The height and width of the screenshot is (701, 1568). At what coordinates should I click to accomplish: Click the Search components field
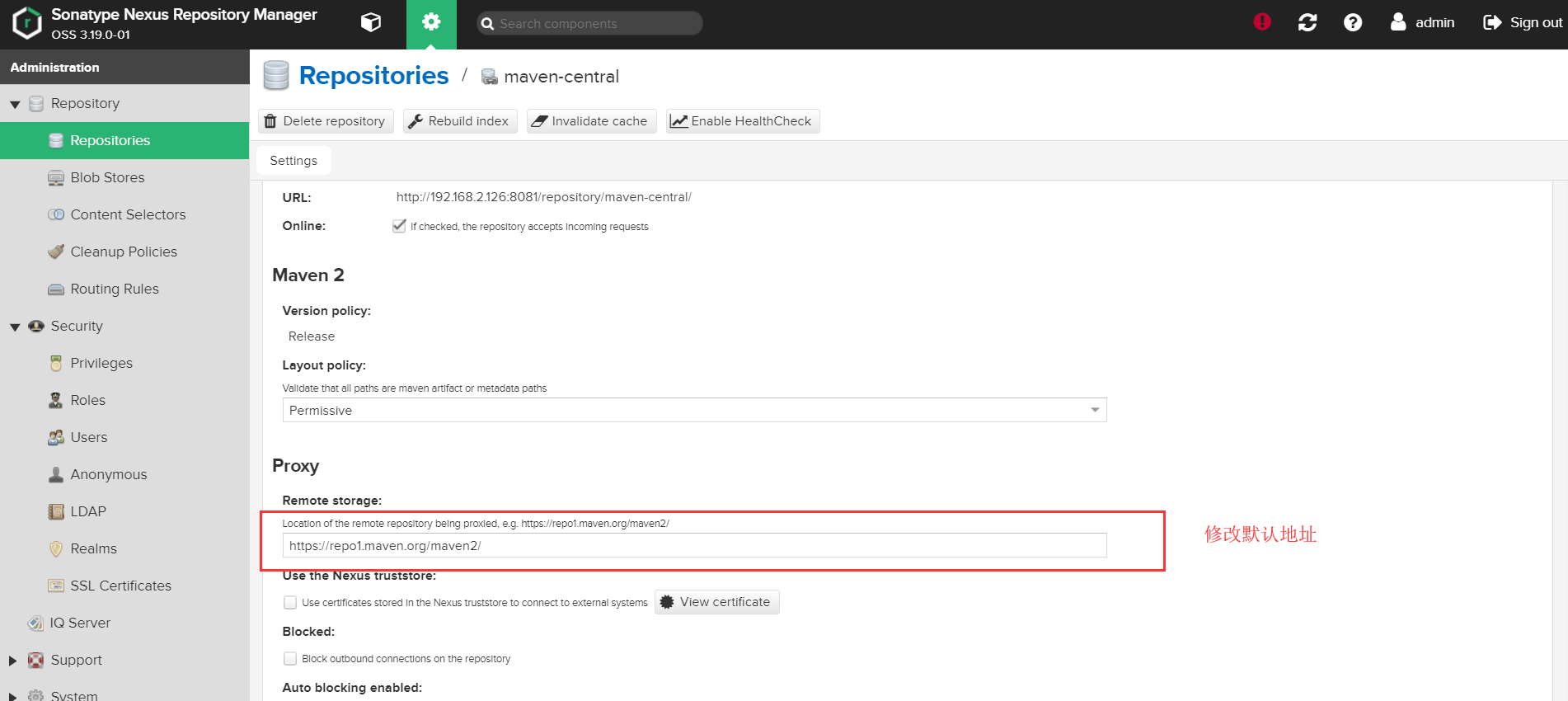(589, 23)
